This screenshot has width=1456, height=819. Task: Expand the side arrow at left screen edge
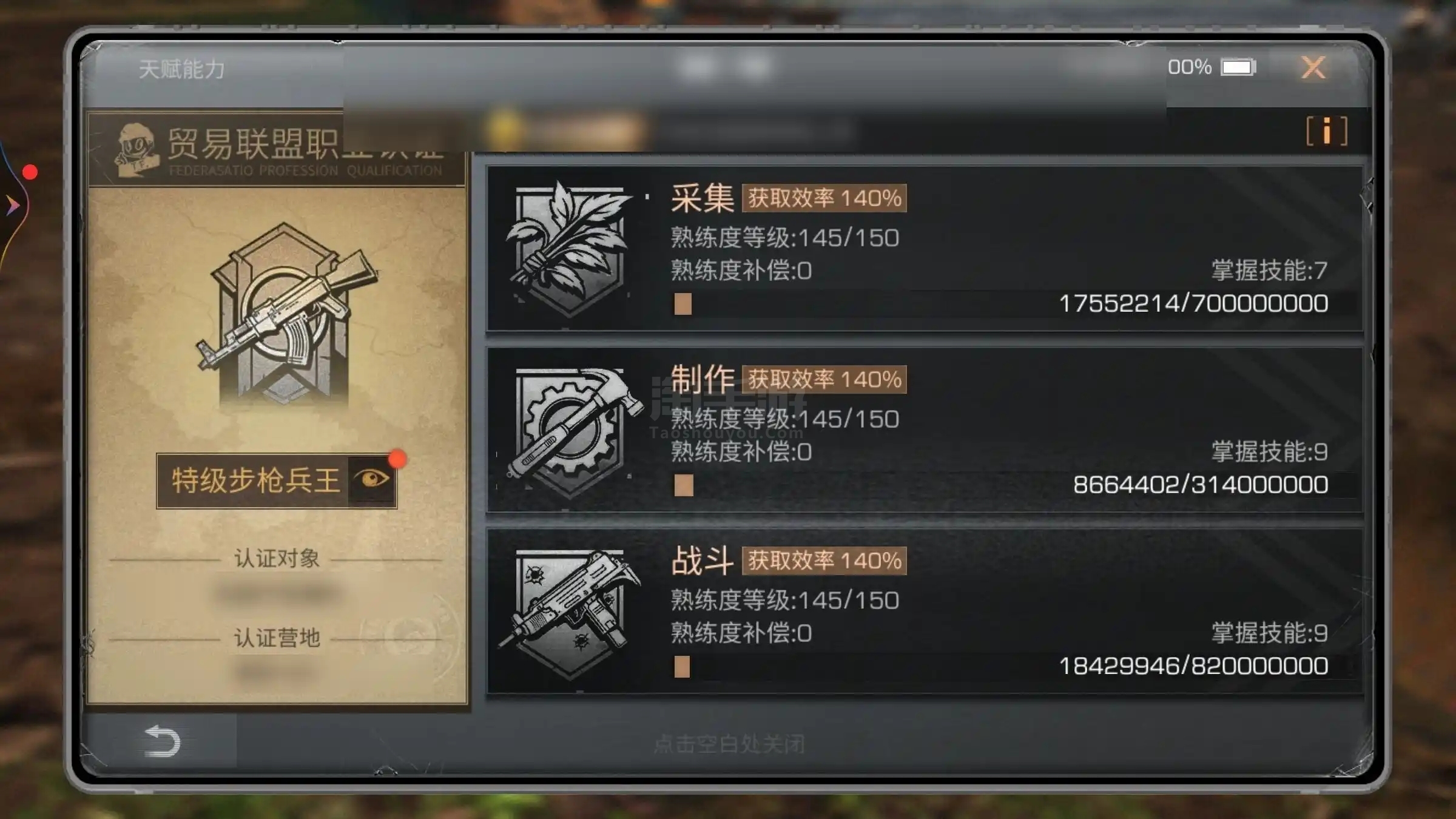(x=12, y=206)
